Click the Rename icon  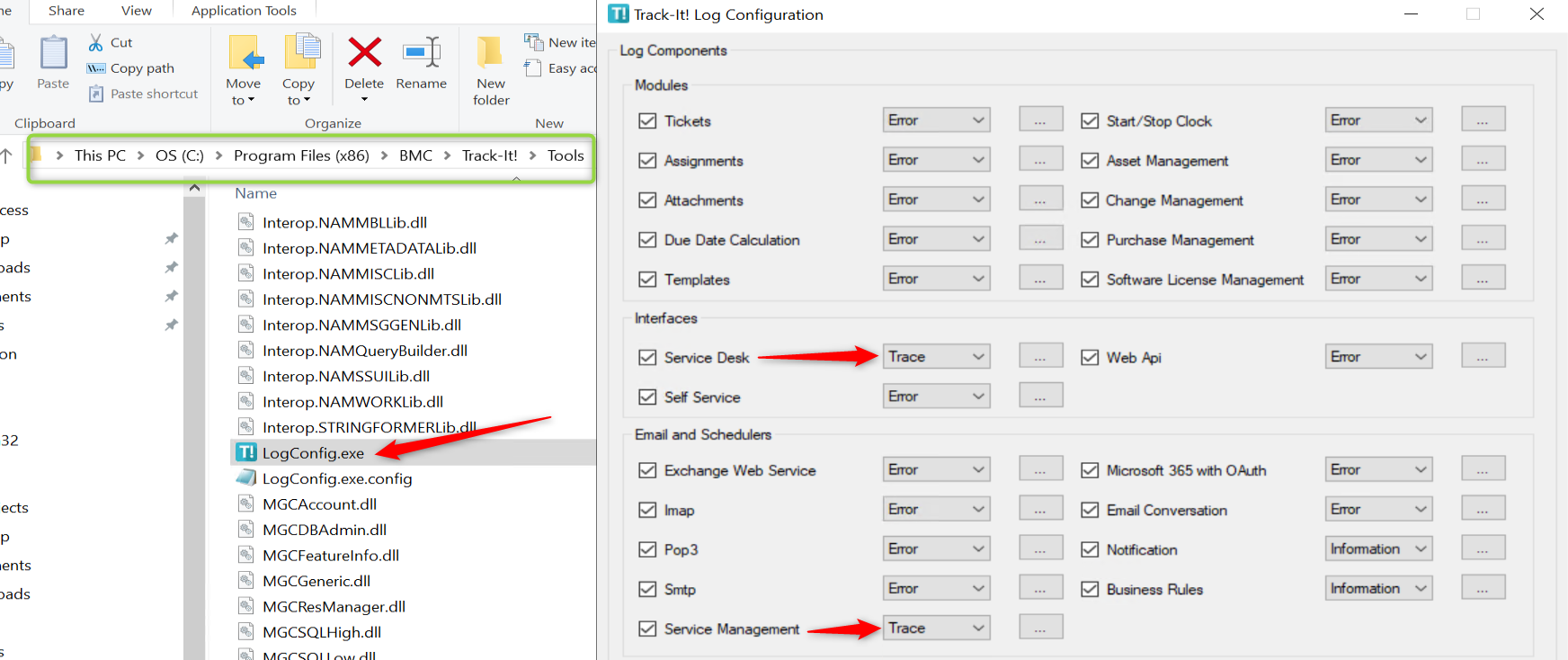pyautogui.click(x=421, y=52)
